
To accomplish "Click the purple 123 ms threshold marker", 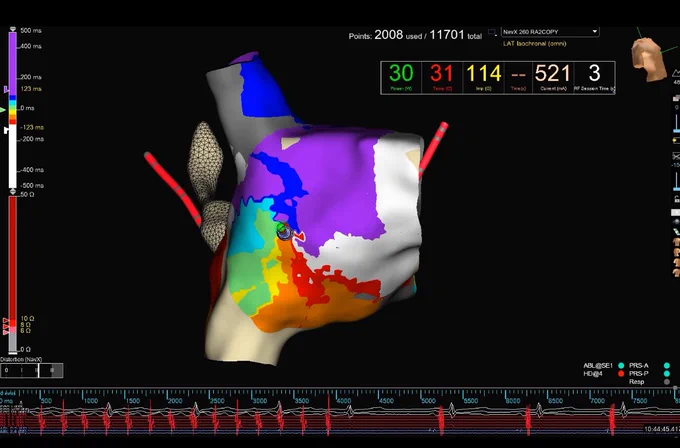I will click(6, 89).
